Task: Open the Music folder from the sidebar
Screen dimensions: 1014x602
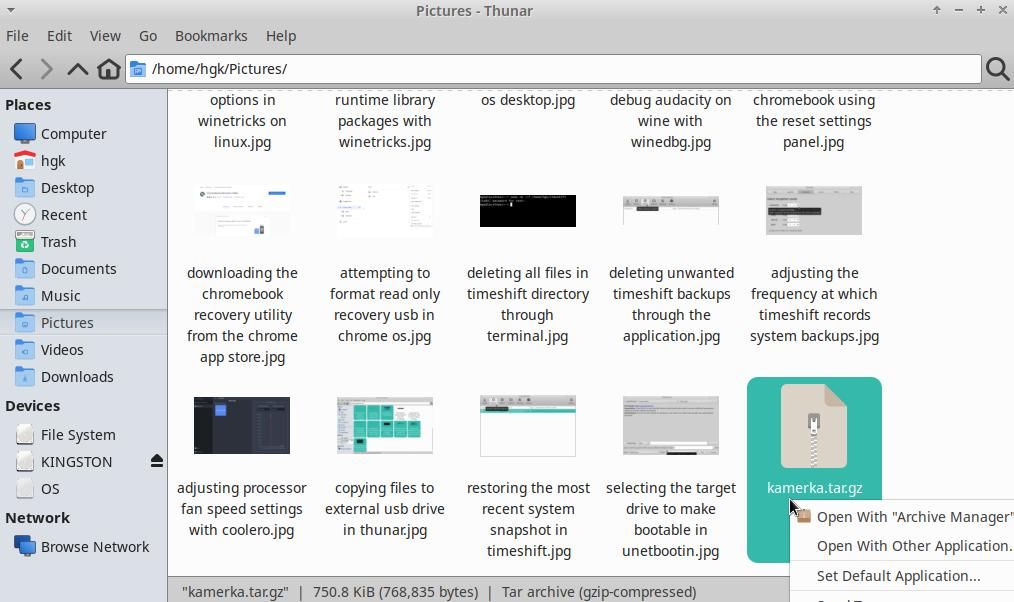Action: pyautogui.click(x=61, y=295)
